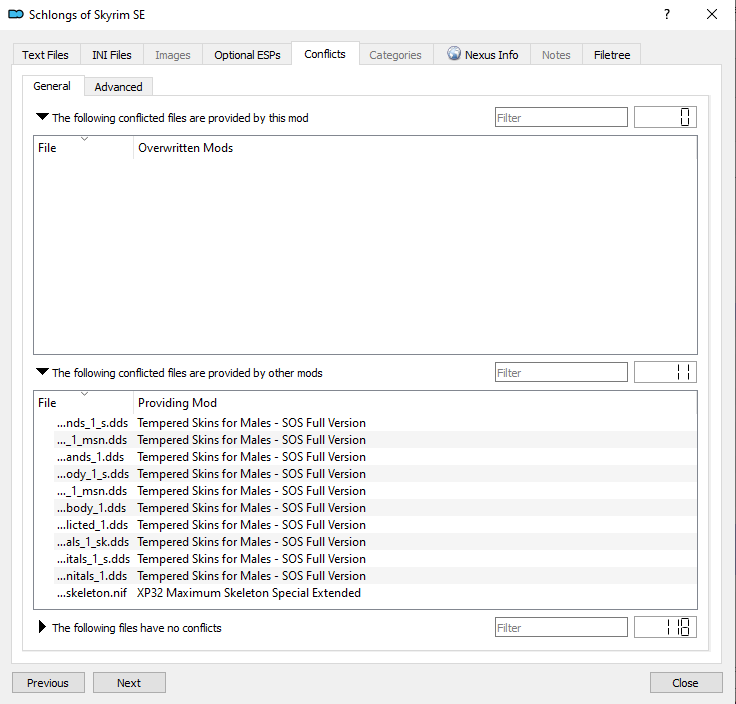Click Tempered Skins provider for '...body_1.dds'
The width and height of the screenshot is (736, 704).
252,508
